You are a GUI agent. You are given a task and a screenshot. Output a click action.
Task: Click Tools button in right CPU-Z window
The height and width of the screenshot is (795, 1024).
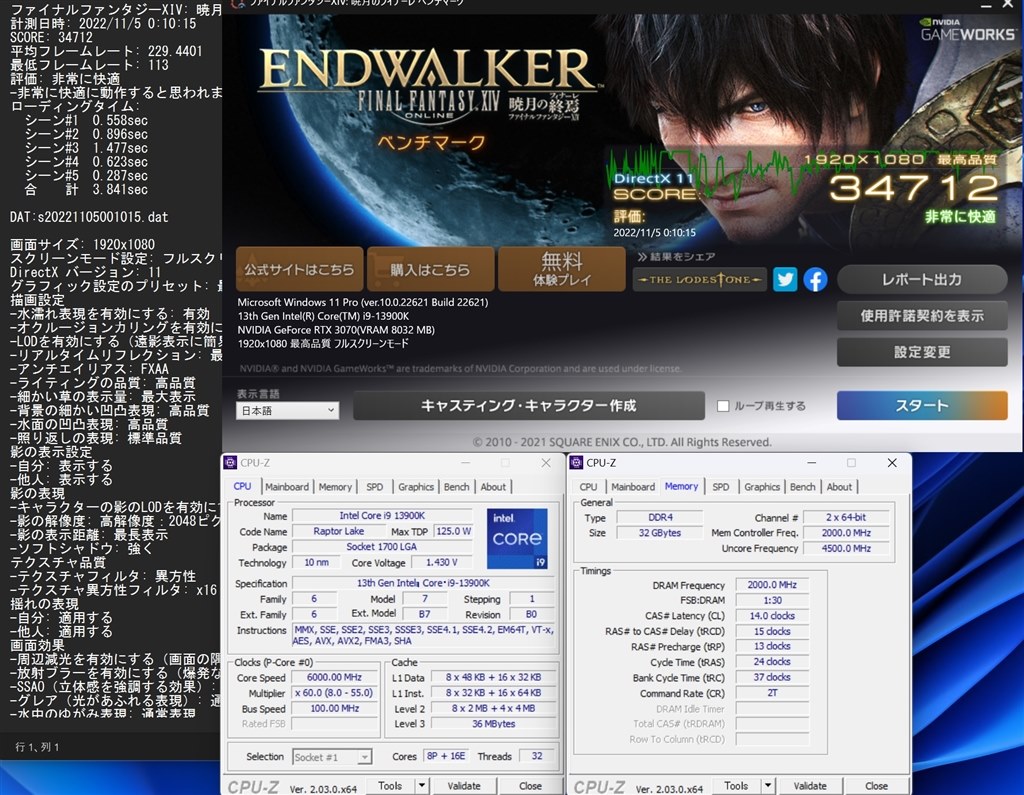pos(736,786)
